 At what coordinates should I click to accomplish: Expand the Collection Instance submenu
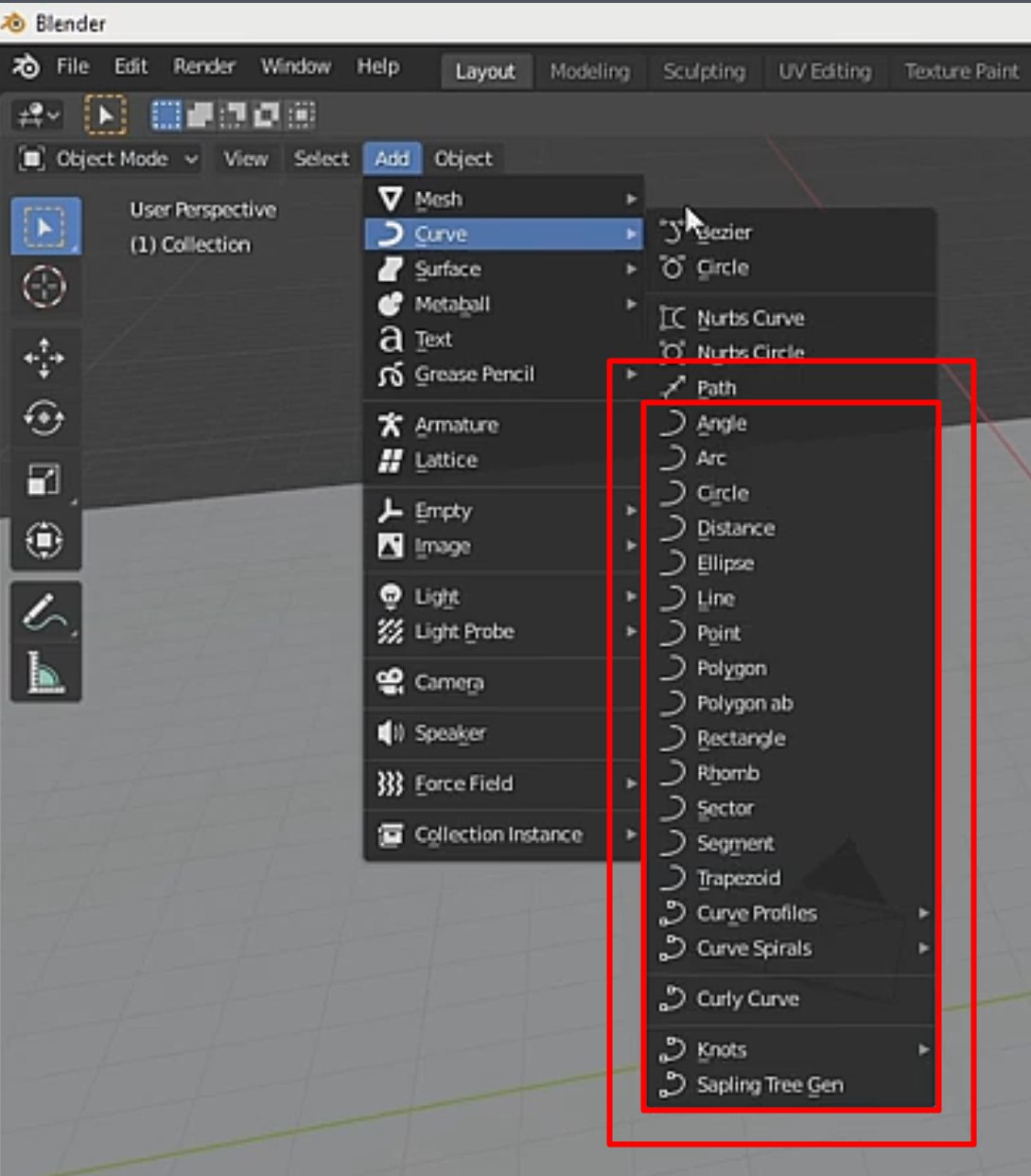pos(504,834)
